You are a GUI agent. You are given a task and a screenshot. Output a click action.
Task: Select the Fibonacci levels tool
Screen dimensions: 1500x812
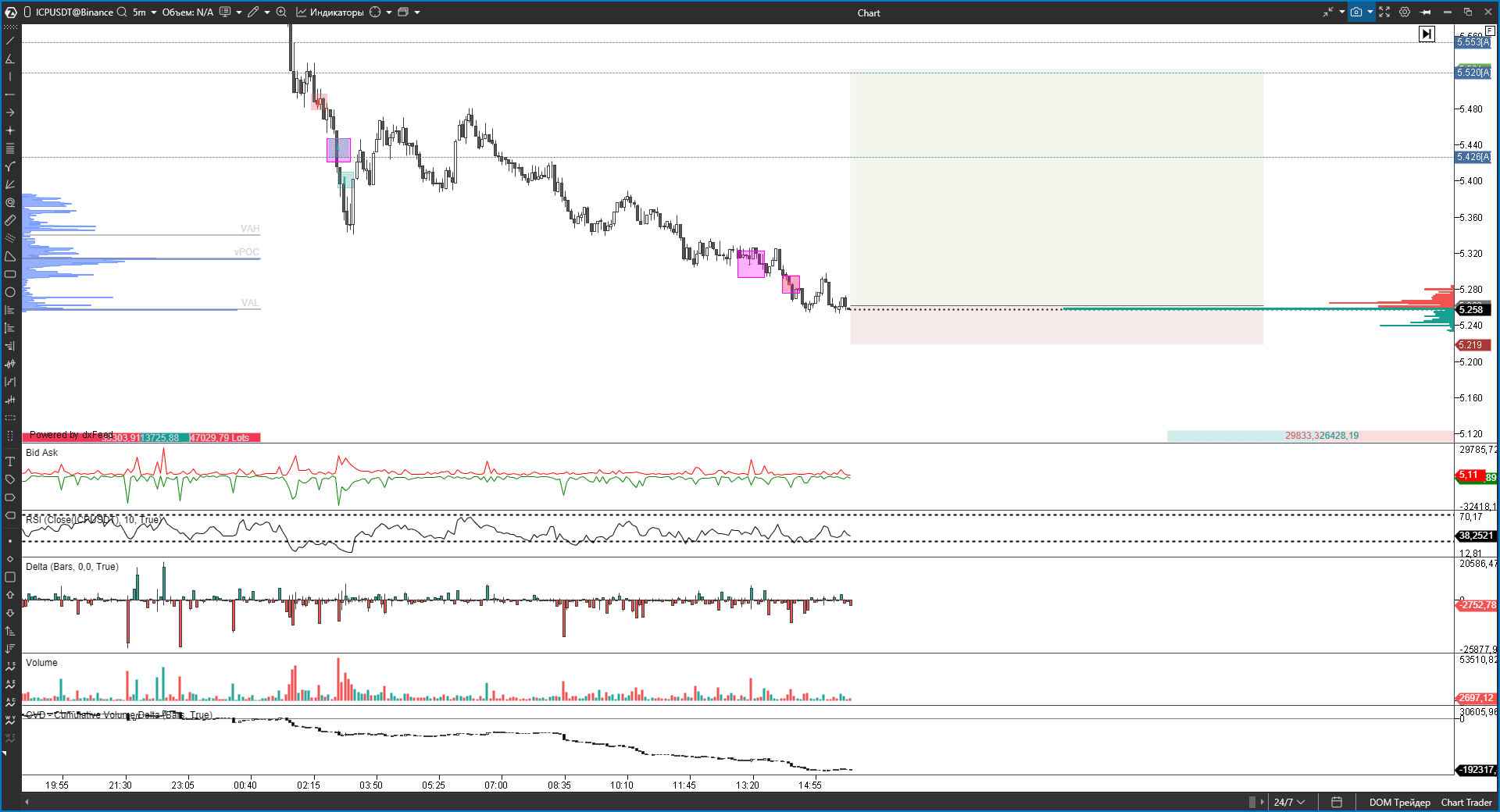pos(10,148)
